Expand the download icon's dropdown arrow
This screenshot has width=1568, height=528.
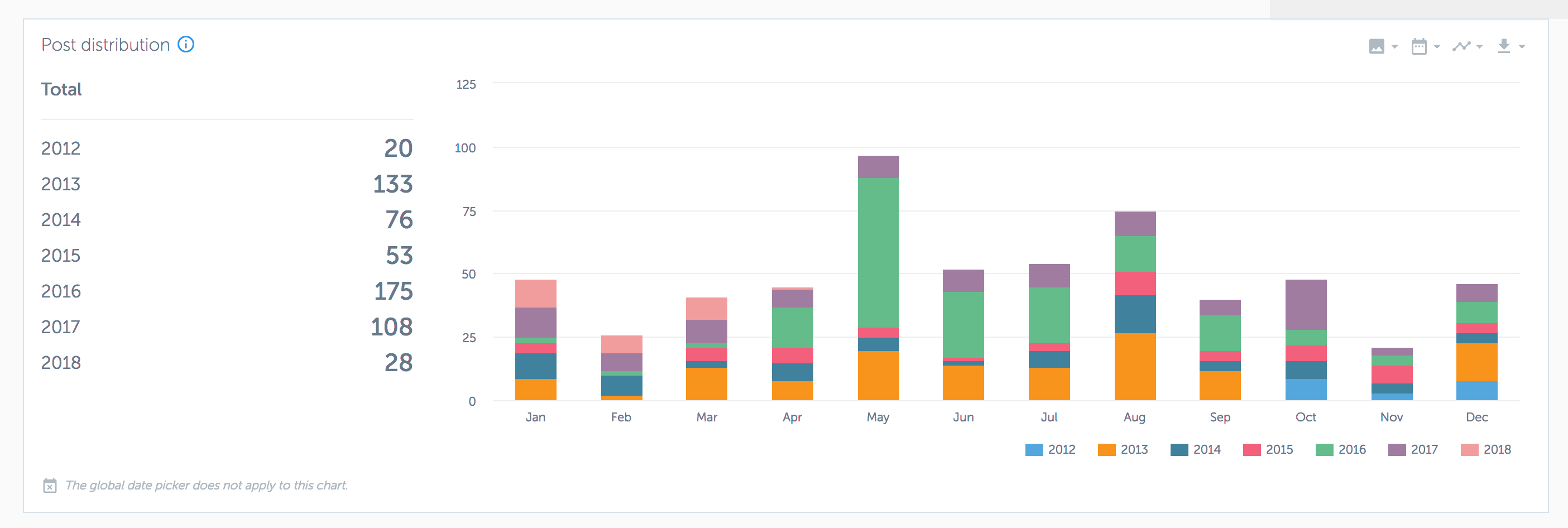click(x=1521, y=46)
